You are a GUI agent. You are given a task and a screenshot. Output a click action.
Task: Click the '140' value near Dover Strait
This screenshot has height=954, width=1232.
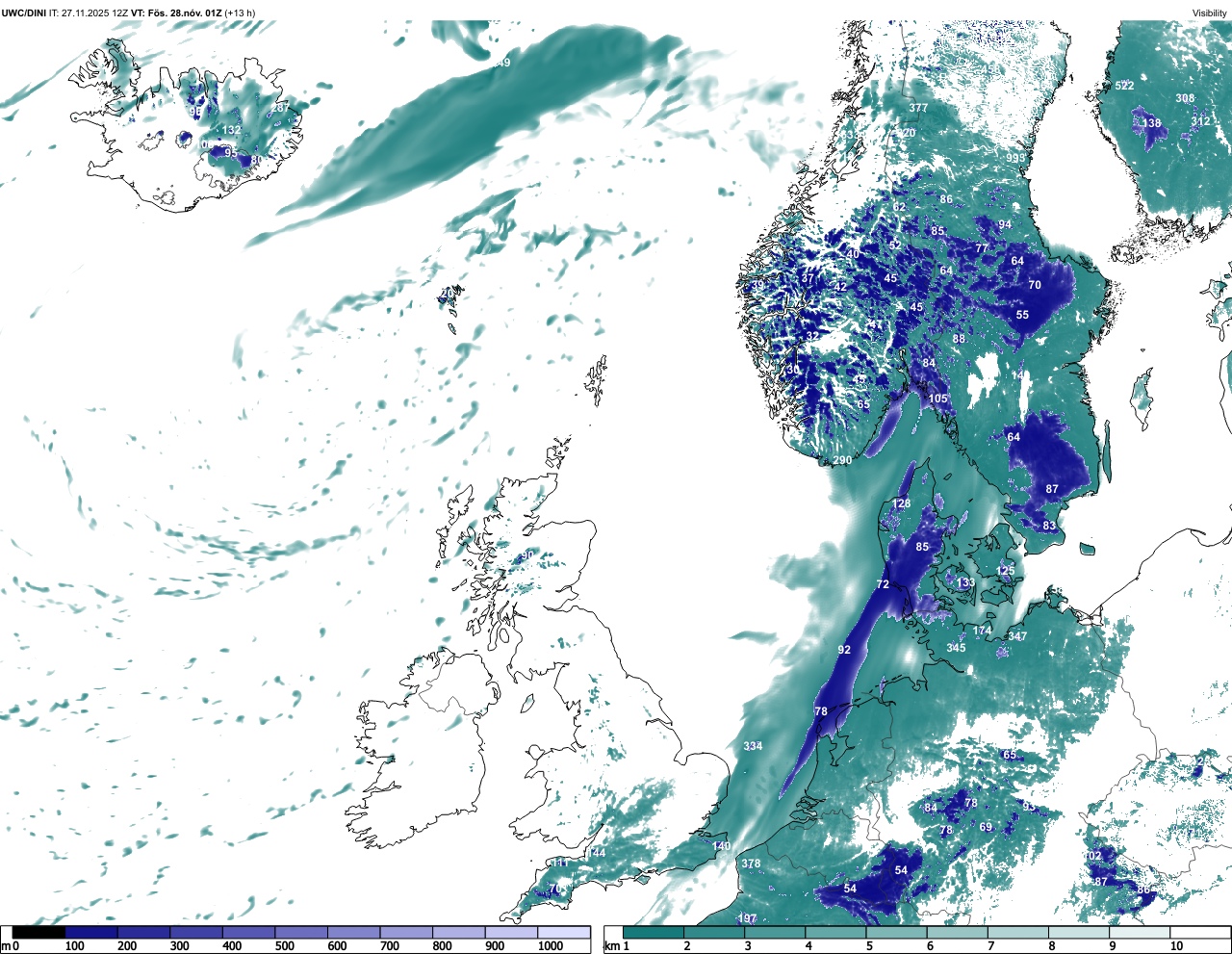722,846
